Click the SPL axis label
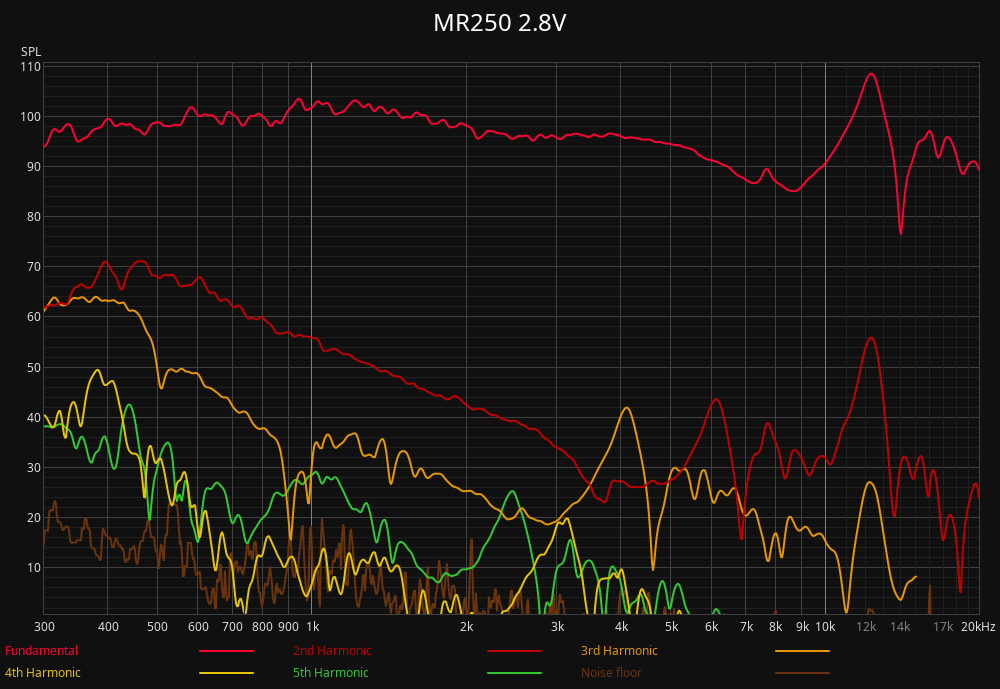This screenshot has height=689, width=1000. click(31, 52)
